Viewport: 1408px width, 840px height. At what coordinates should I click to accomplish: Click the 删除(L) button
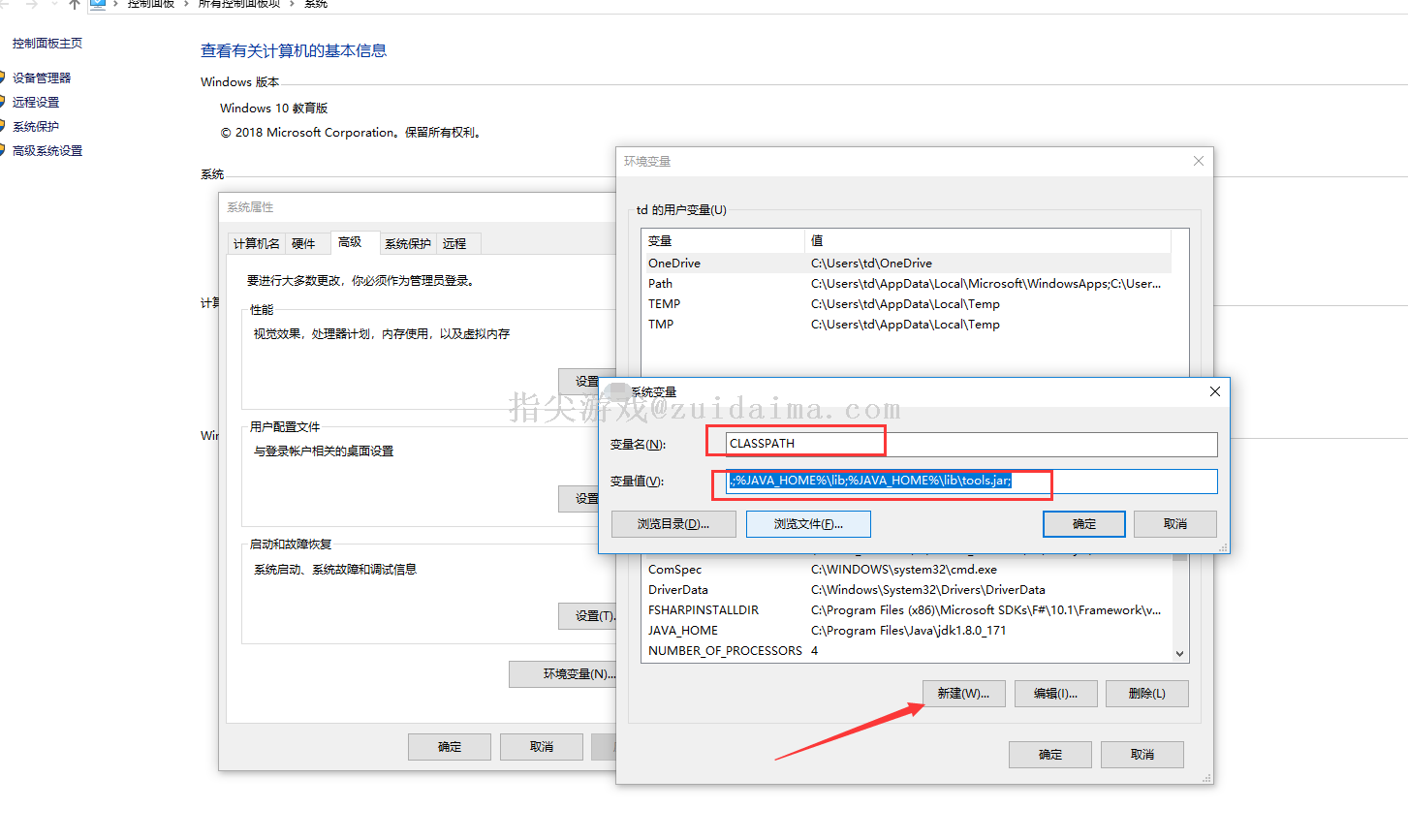pos(1146,693)
